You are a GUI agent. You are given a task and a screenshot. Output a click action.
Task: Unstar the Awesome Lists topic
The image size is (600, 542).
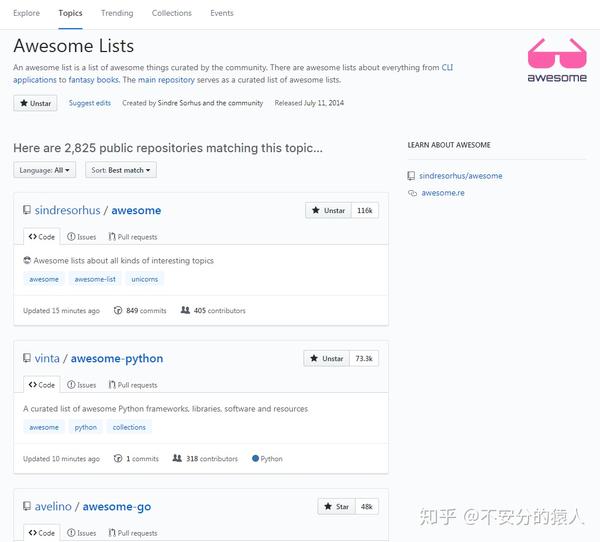[35, 103]
